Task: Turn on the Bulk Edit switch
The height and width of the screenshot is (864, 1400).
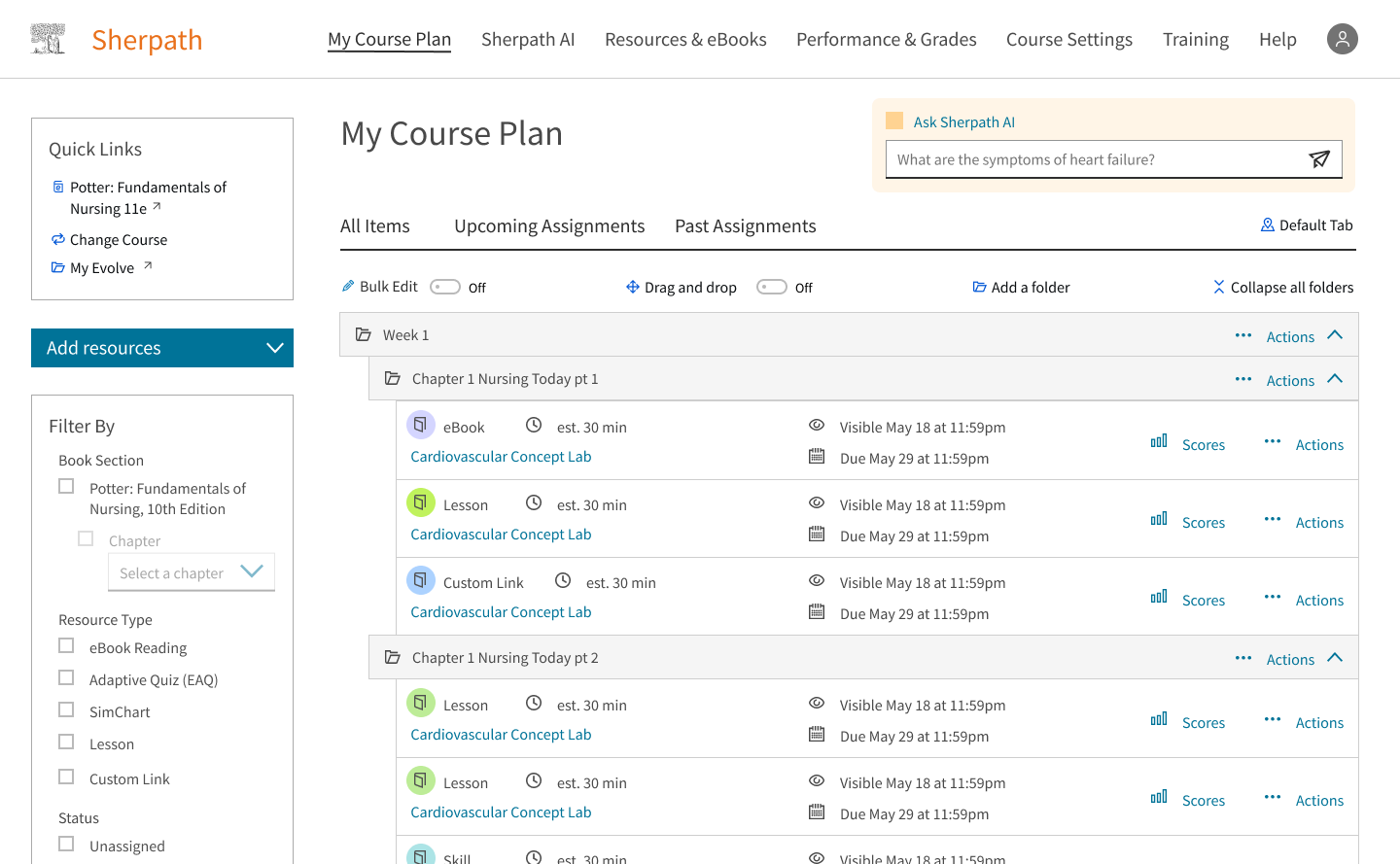Action: tap(445, 287)
